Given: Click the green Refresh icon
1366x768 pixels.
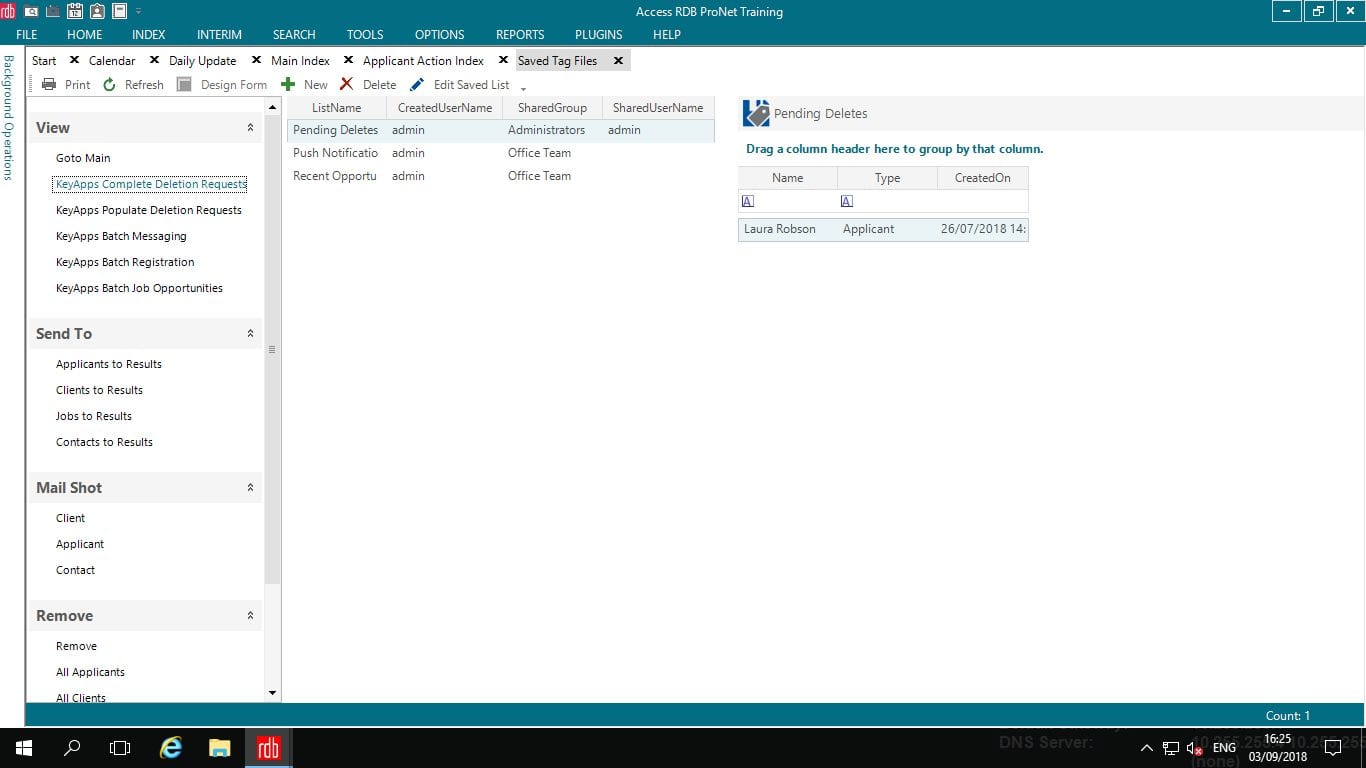Looking at the screenshot, I should point(109,85).
